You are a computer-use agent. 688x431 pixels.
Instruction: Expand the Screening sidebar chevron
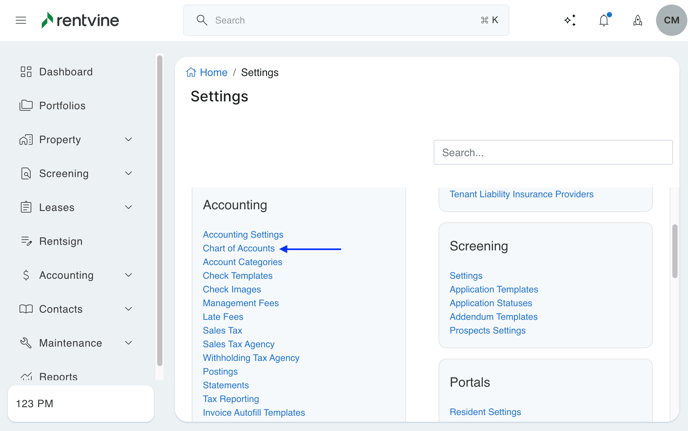tap(128, 174)
